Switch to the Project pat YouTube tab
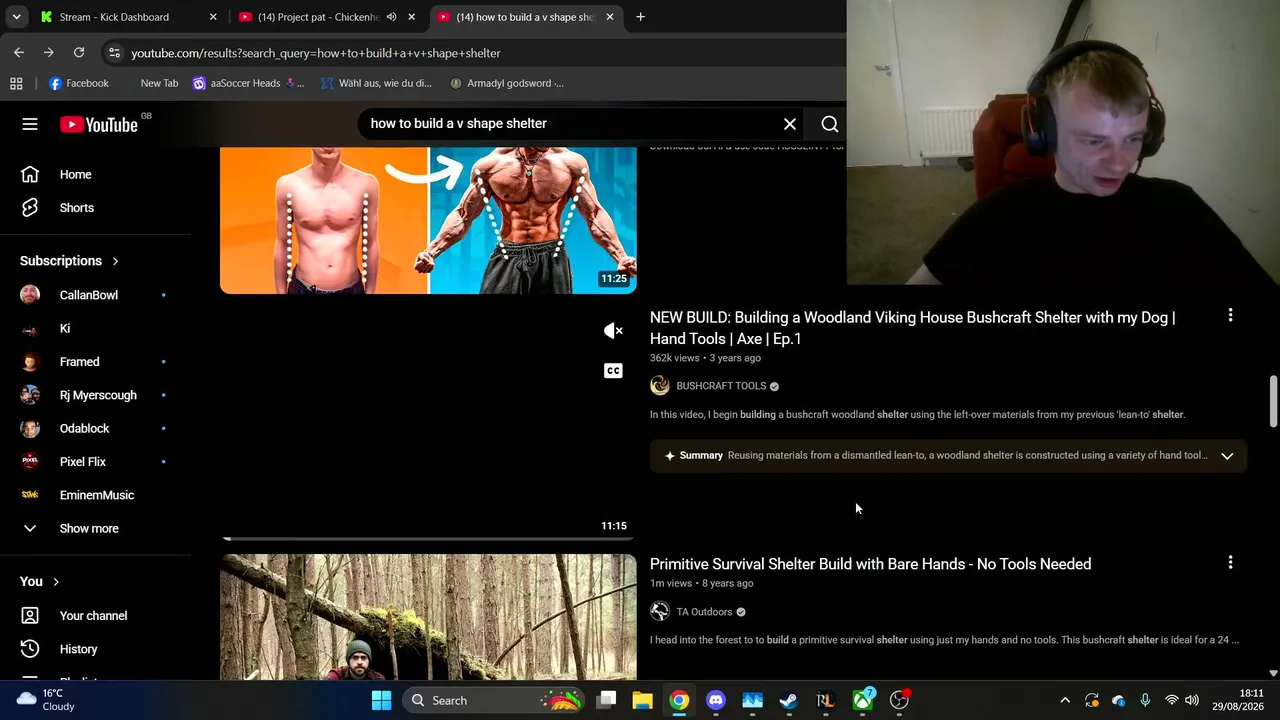The width and height of the screenshot is (1280, 720). (x=318, y=17)
